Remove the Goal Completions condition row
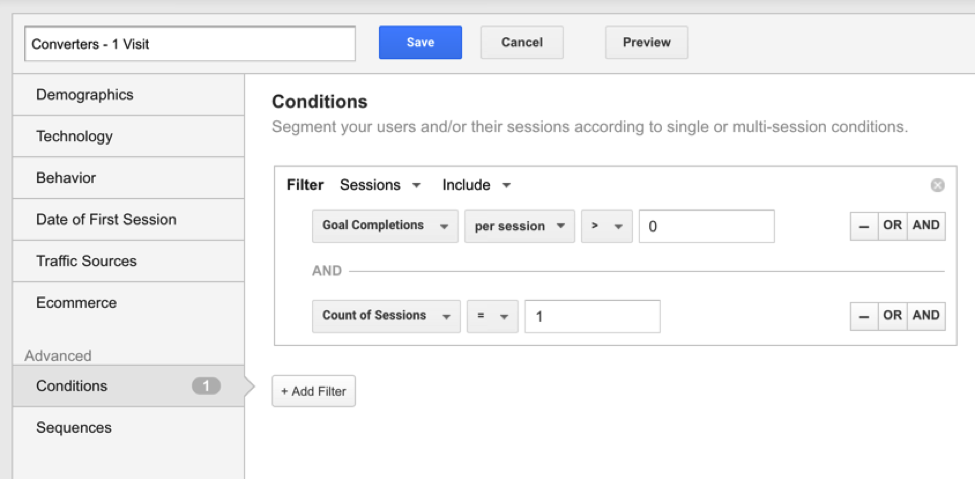 pyautogui.click(x=862, y=226)
